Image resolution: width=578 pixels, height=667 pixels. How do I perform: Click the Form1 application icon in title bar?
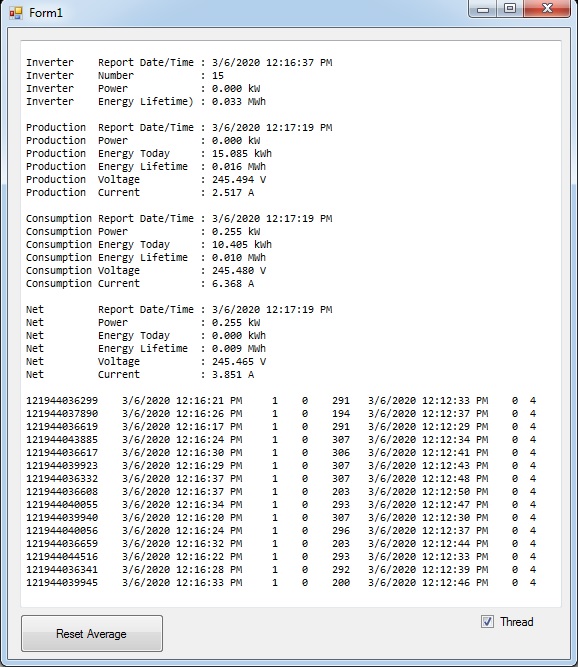pyautogui.click(x=16, y=13)
